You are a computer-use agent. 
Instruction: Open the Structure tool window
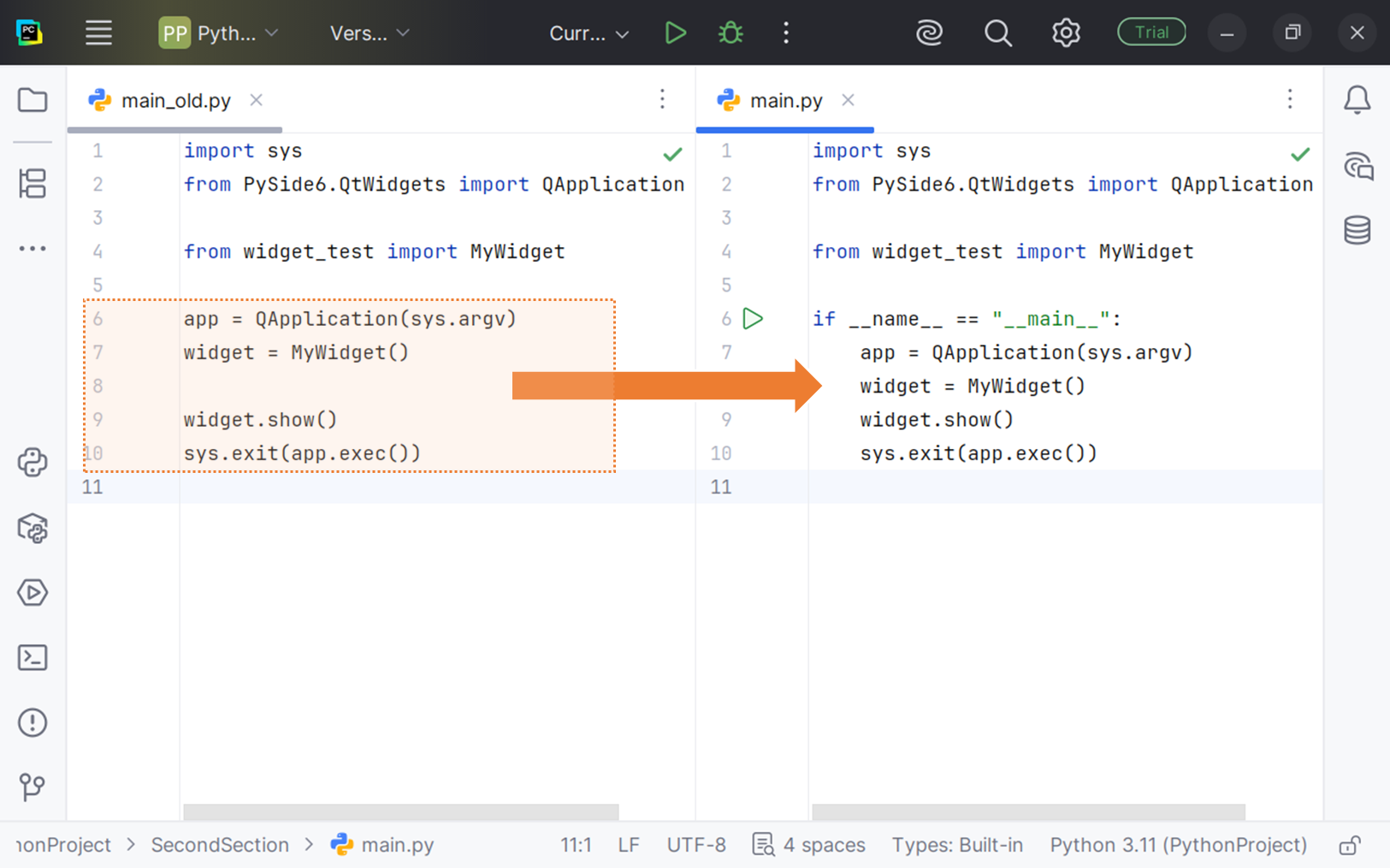(x=33, y=183)
